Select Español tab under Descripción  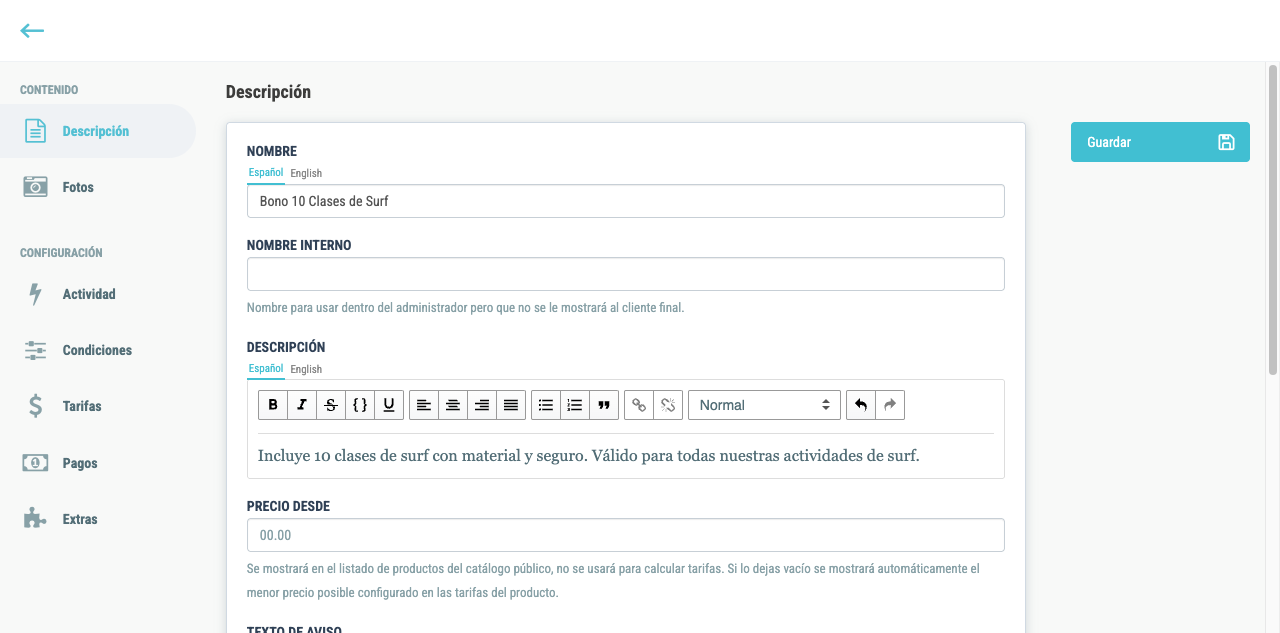click(x=266, y=368)
